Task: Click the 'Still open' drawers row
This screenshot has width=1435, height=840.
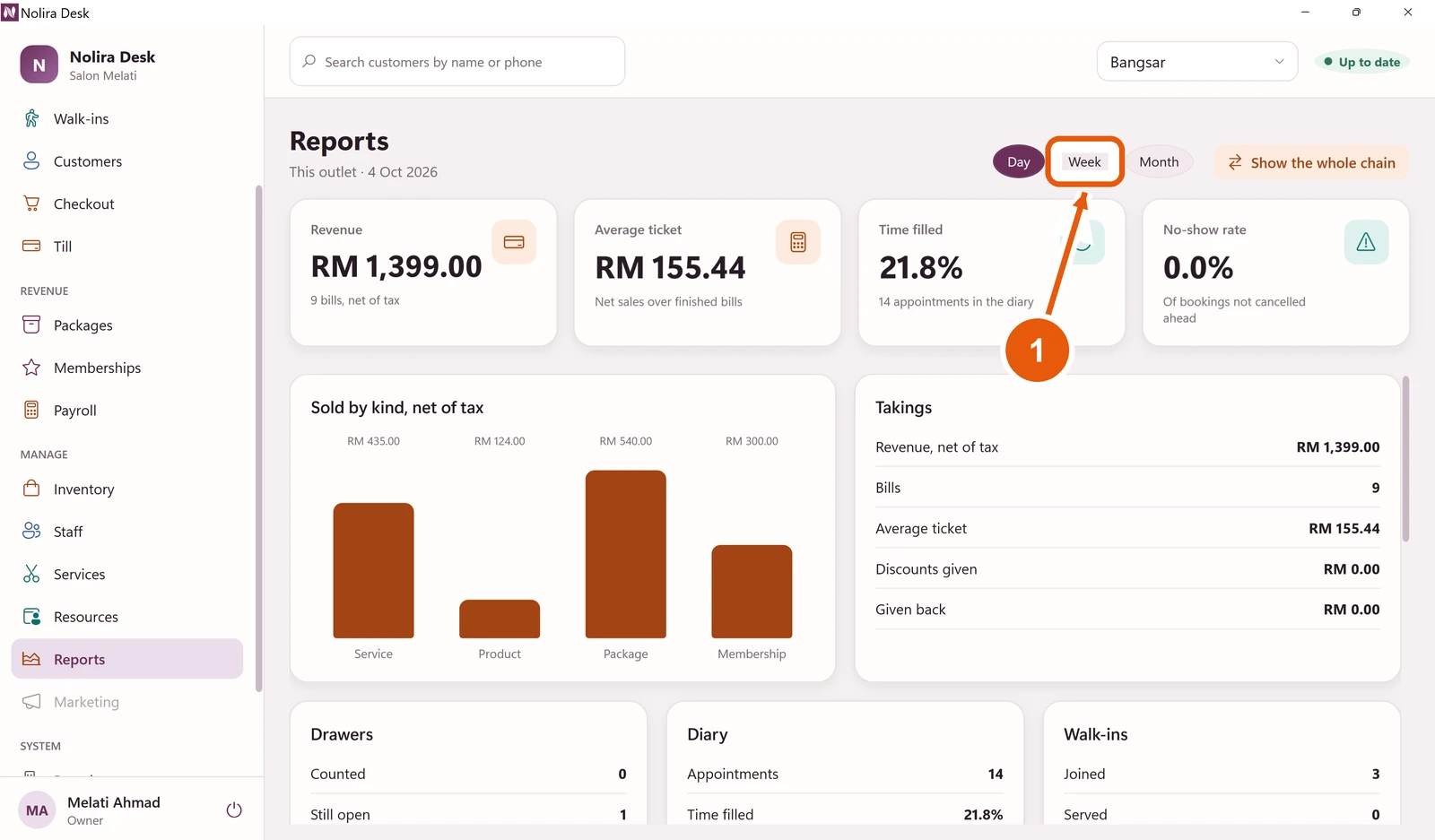Action: (x=468, y=814)
